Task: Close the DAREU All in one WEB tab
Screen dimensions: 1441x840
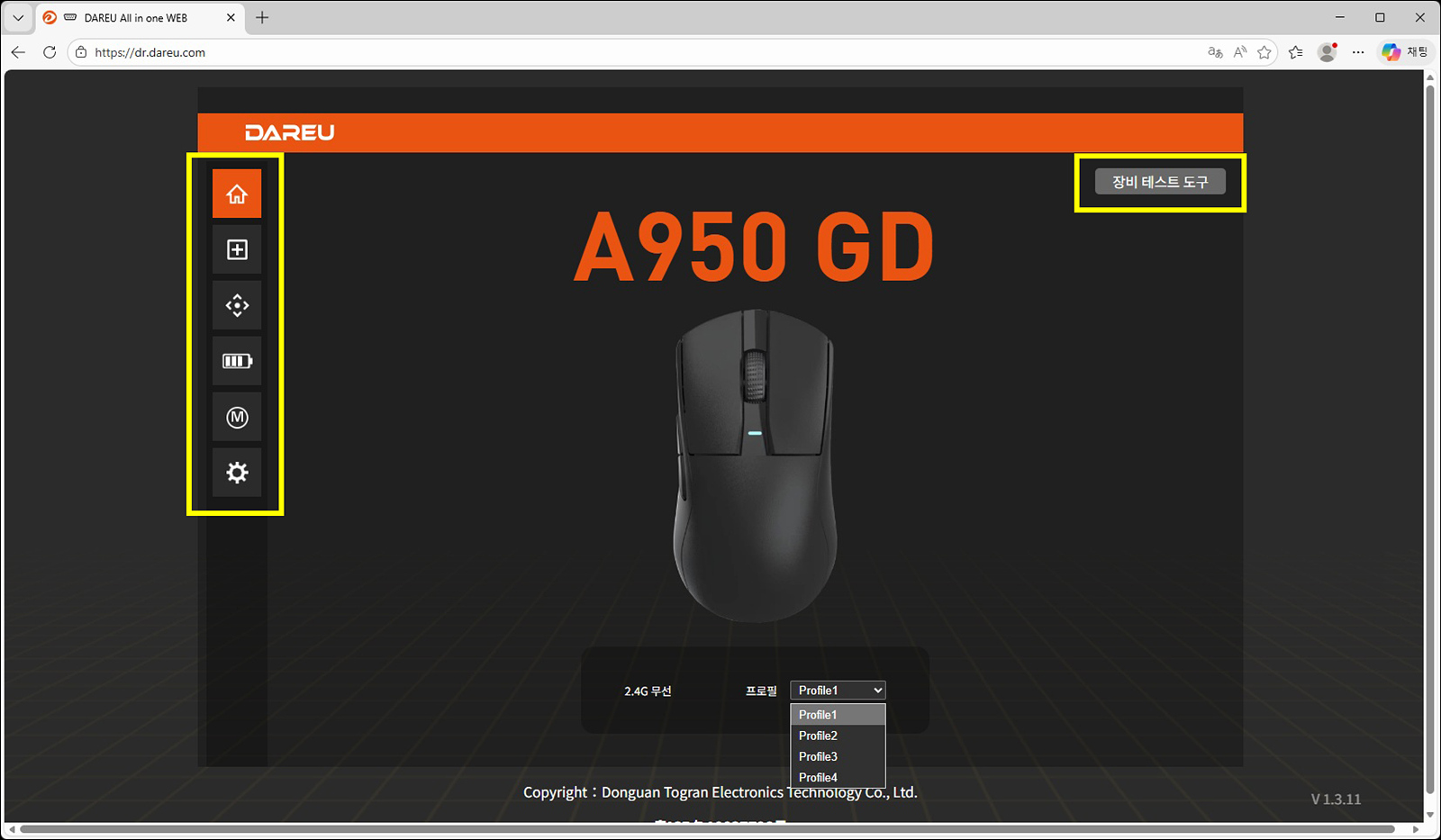Action: [231, 17]
